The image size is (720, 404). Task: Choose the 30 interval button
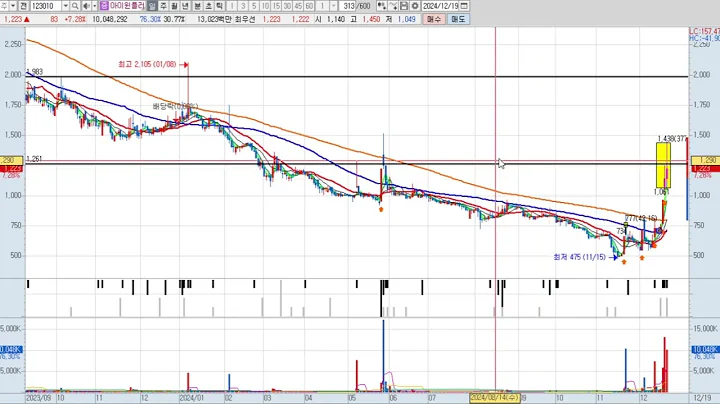pyautogui.click(x=287, y=6)
